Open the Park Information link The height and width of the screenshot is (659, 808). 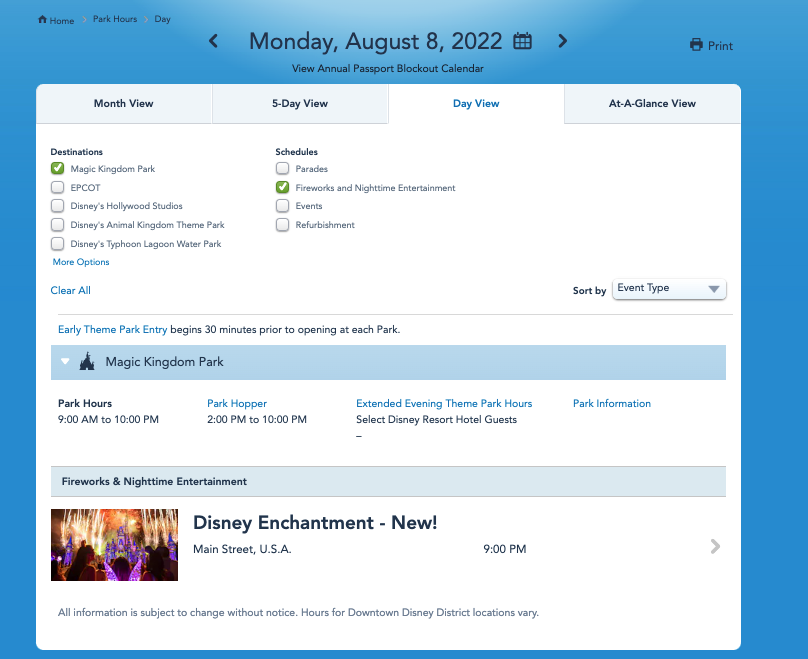612,403
